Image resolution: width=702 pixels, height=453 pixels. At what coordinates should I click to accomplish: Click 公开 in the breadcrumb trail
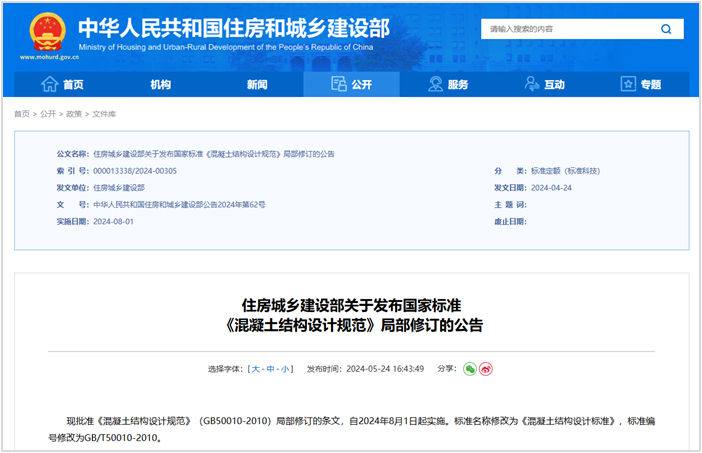click(x=48, y=114)
